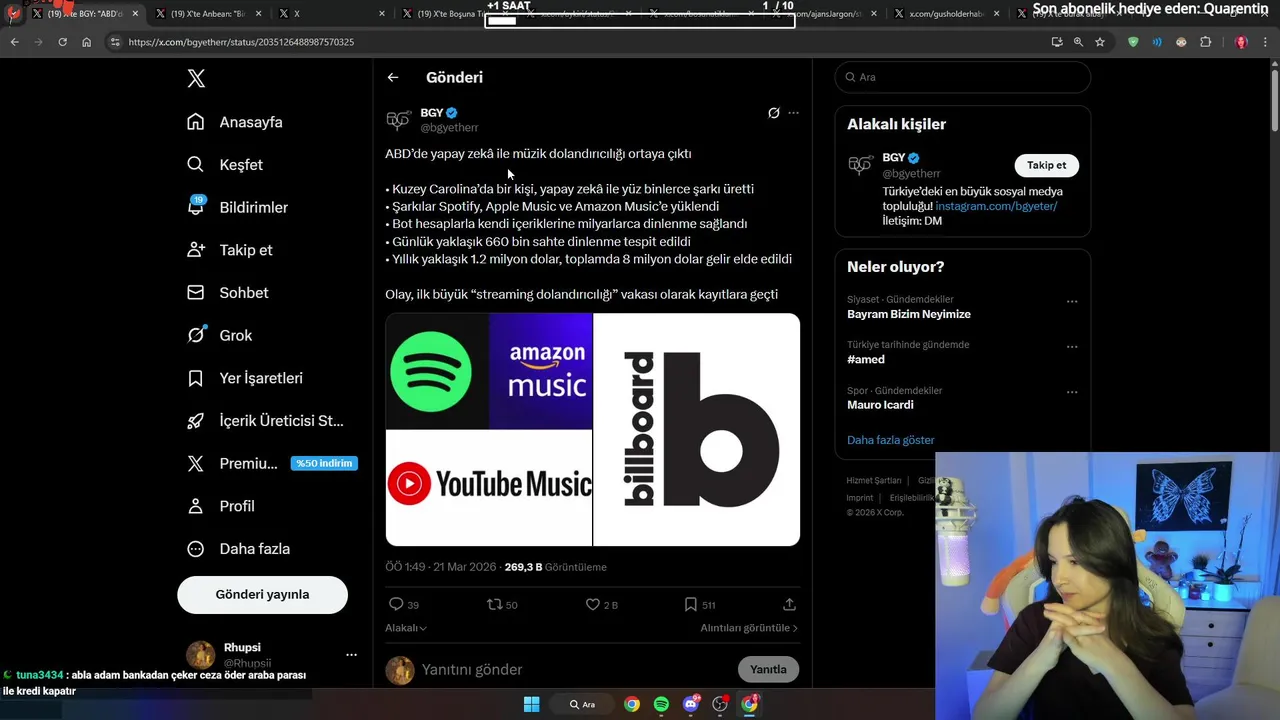Open options for Mauro Icardi trend
This screenshot has height=720, width=1280.
1072,392
